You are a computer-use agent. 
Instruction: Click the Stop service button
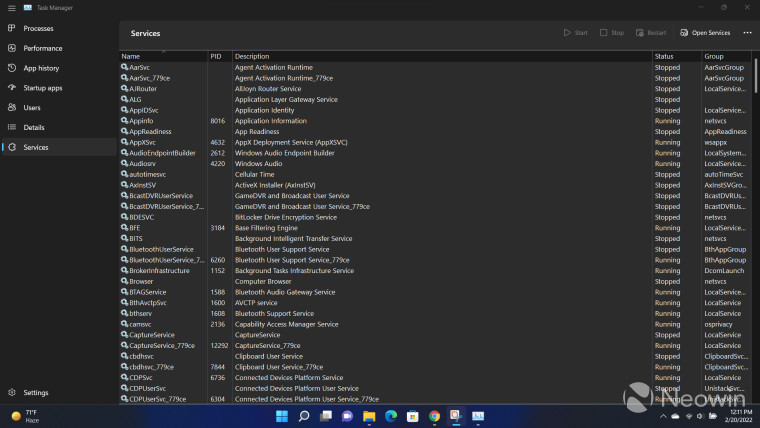click(x=612, y=32)
